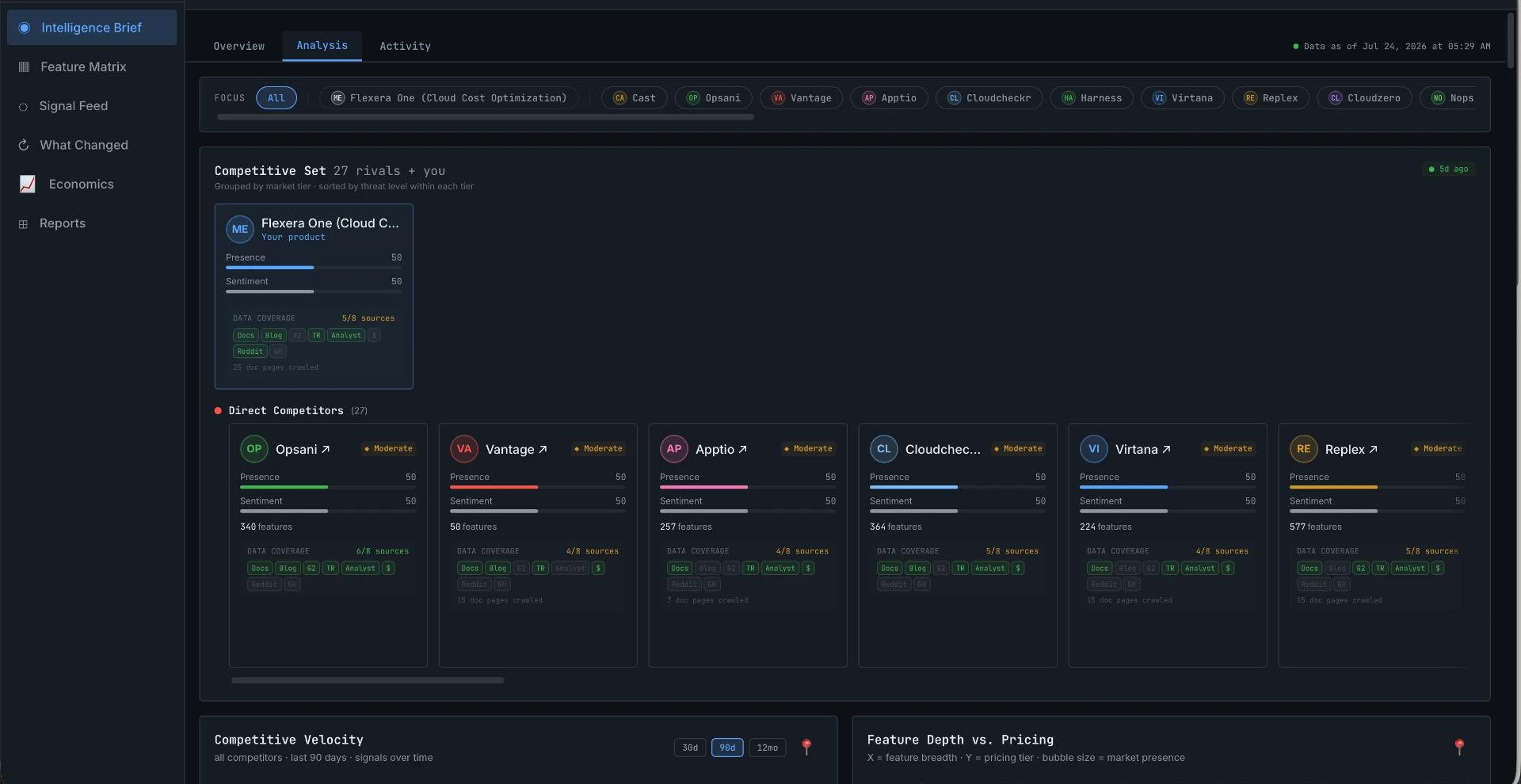Open Intelligence Brief in sidebar
The height and width of the screenshot is (784, 1521).
[x=92, y=28]
